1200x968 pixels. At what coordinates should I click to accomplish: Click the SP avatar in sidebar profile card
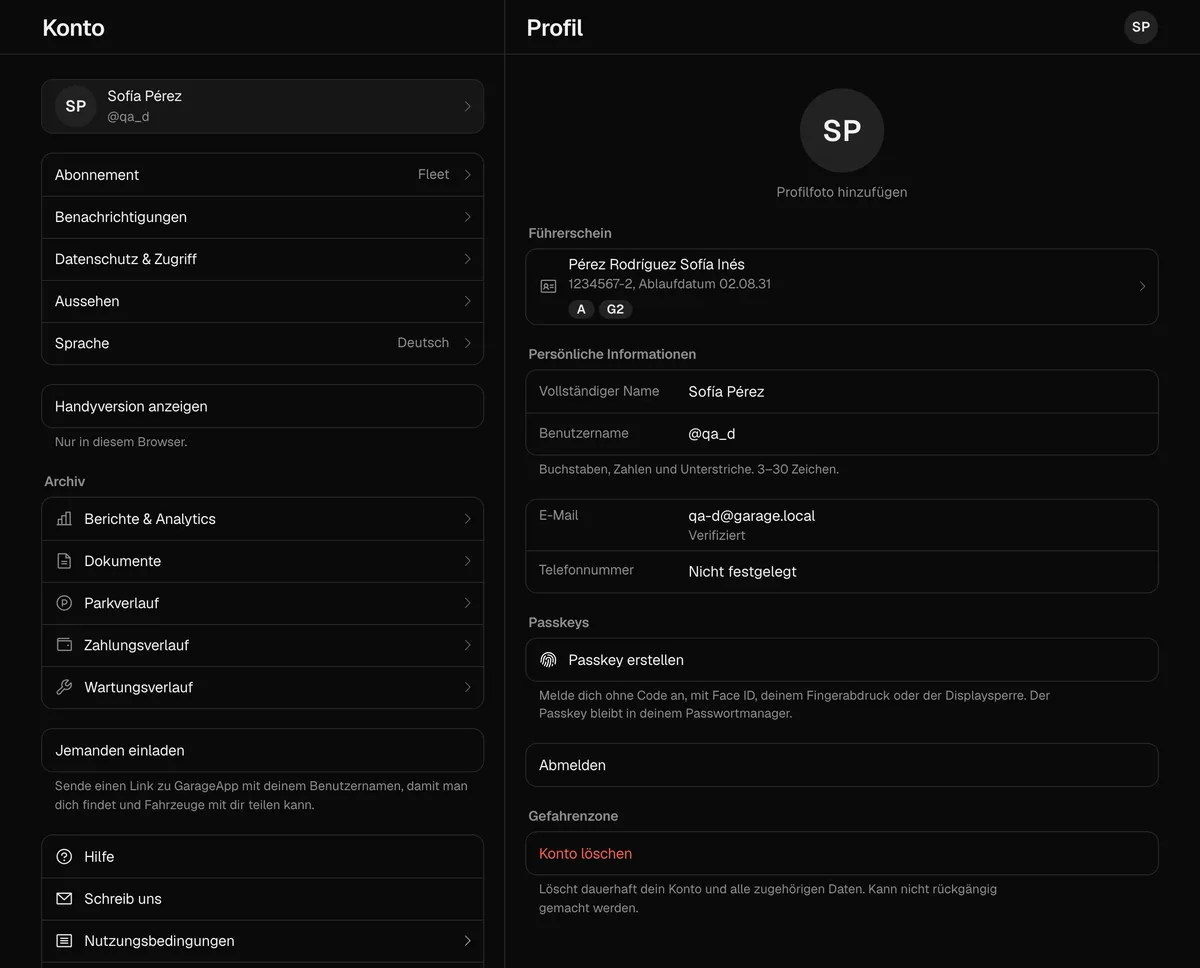(76, 106)
